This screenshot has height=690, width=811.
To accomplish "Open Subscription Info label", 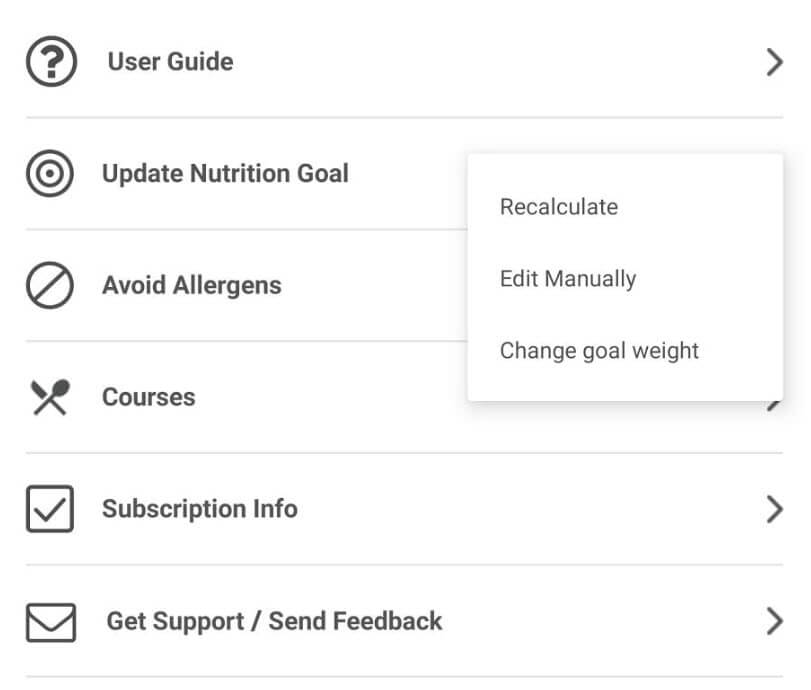I will click(x=199, y=510).
